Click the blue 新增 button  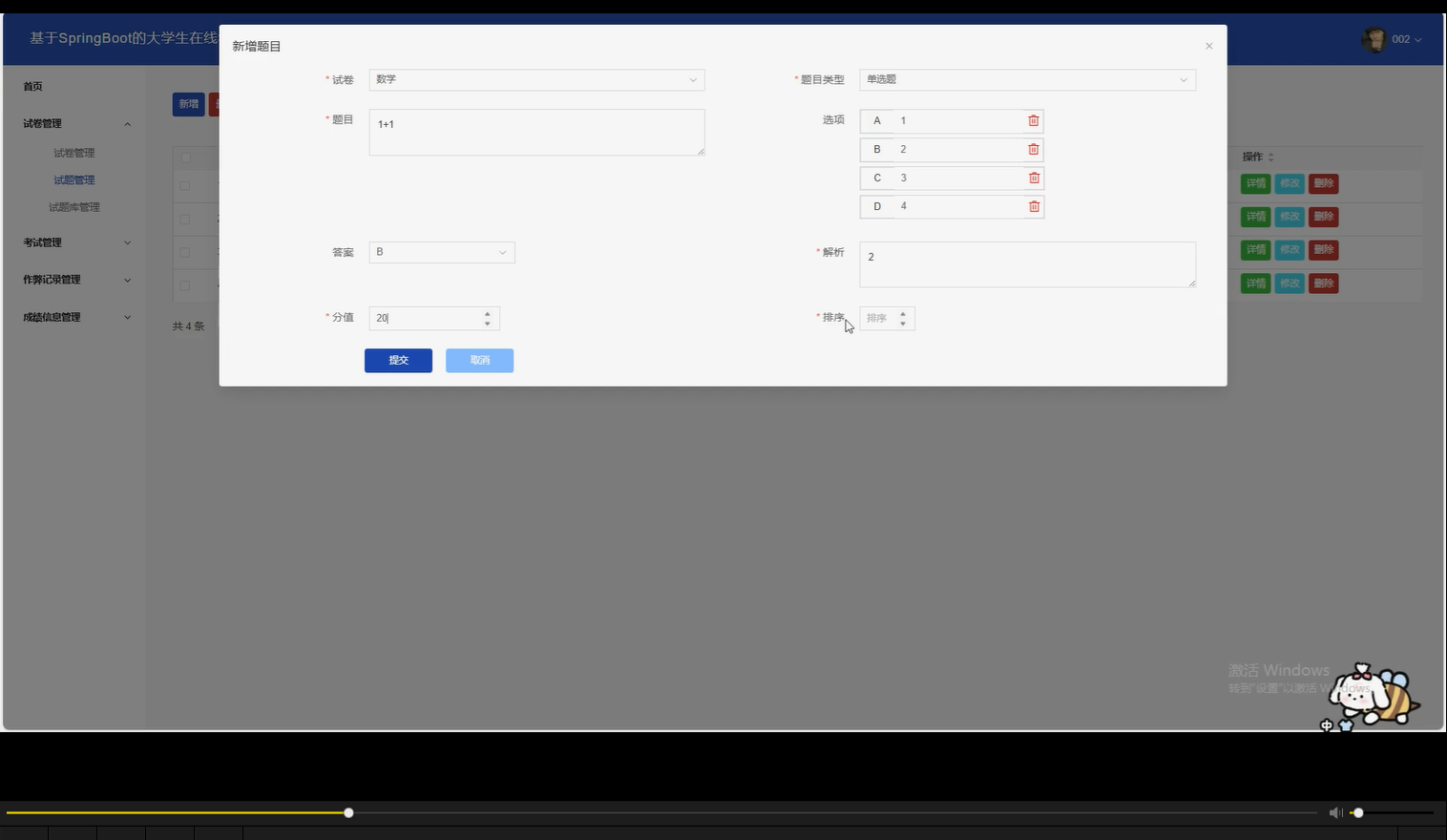[x=189, y=104]
